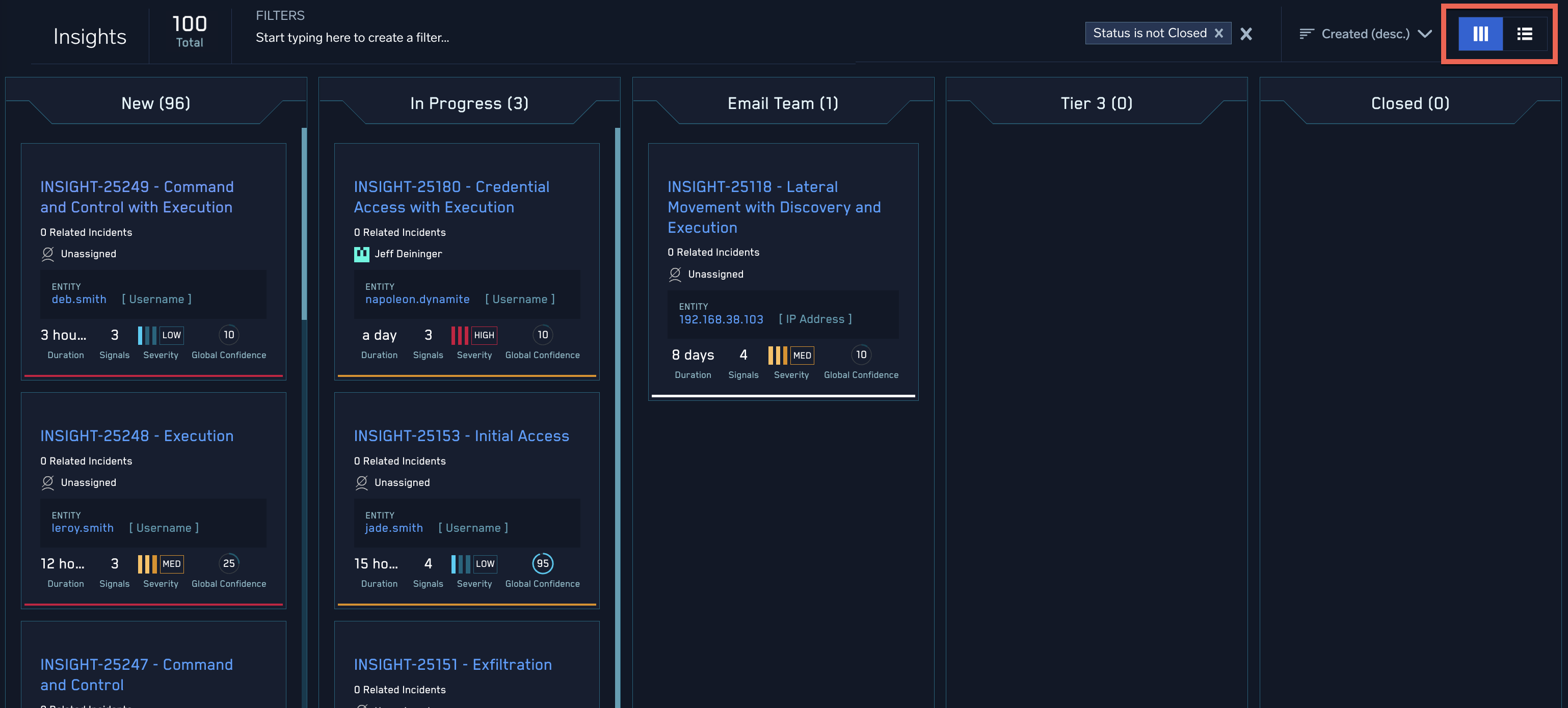Click the MED severity bars on INSIGHT-25118
1568x708 pixels.
click(x=779, y=355)
